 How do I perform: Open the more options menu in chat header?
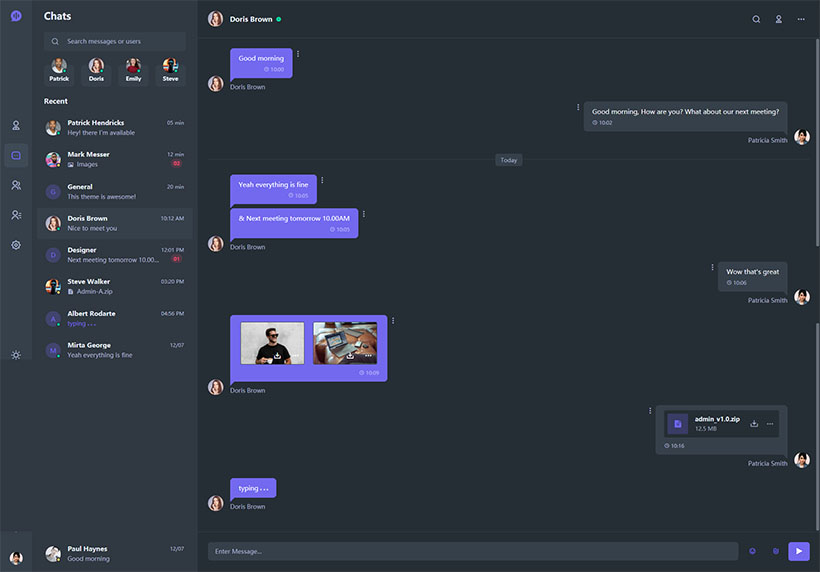point(801,19)
